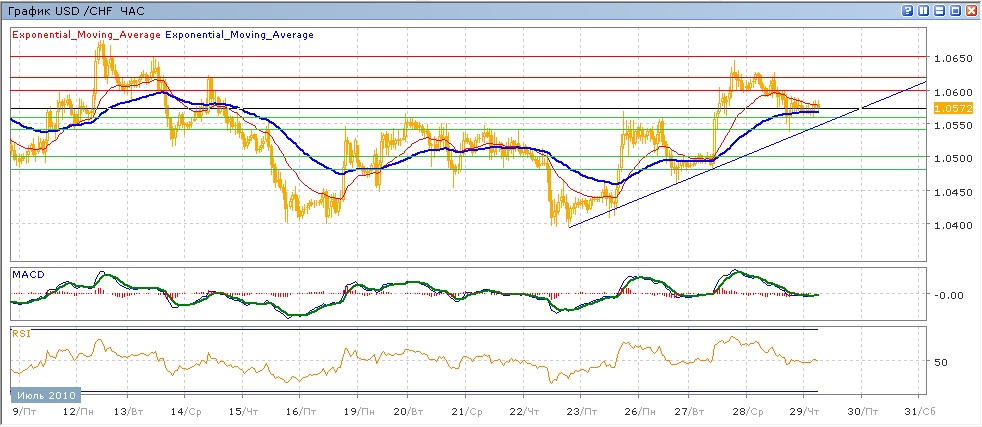The image size is (982, 427).
Task: Tile charts horizontally using the two-row icon
Action: [x=939, y=10]
